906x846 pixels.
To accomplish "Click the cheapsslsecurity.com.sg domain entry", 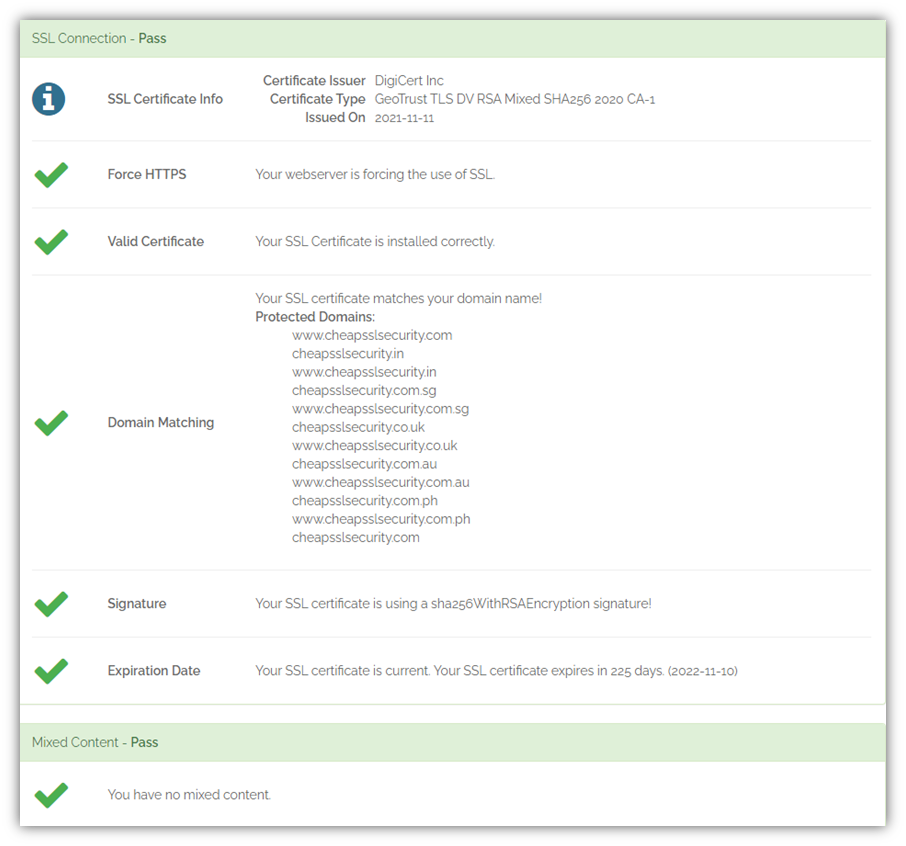I will pyautogui.click(x=364, y=391).
